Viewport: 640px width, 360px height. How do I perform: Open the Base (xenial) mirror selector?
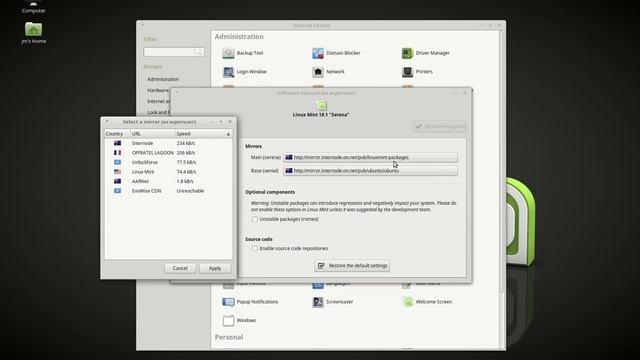(x=371, y=171)
